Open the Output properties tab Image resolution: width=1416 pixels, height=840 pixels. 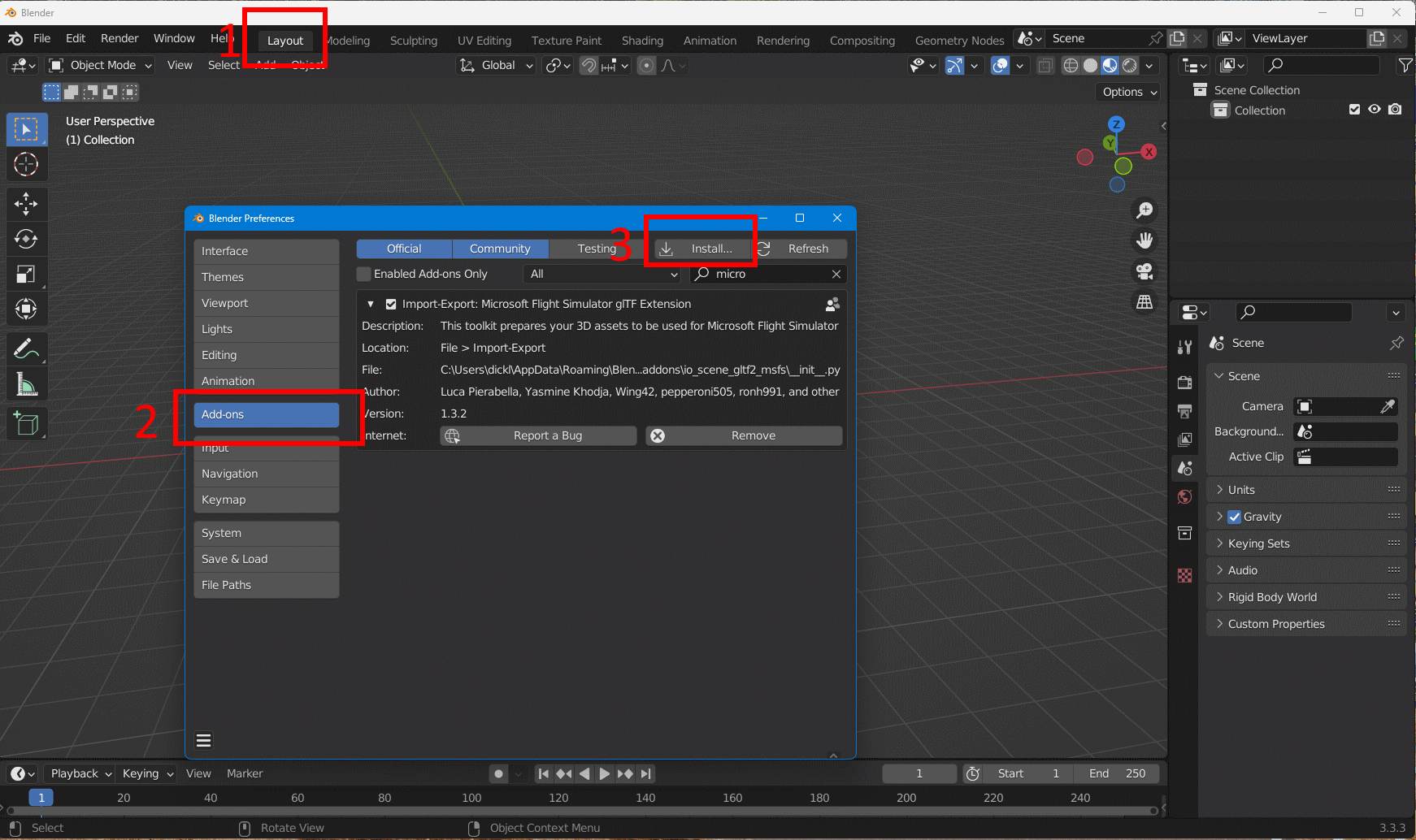coord(1185,411)
